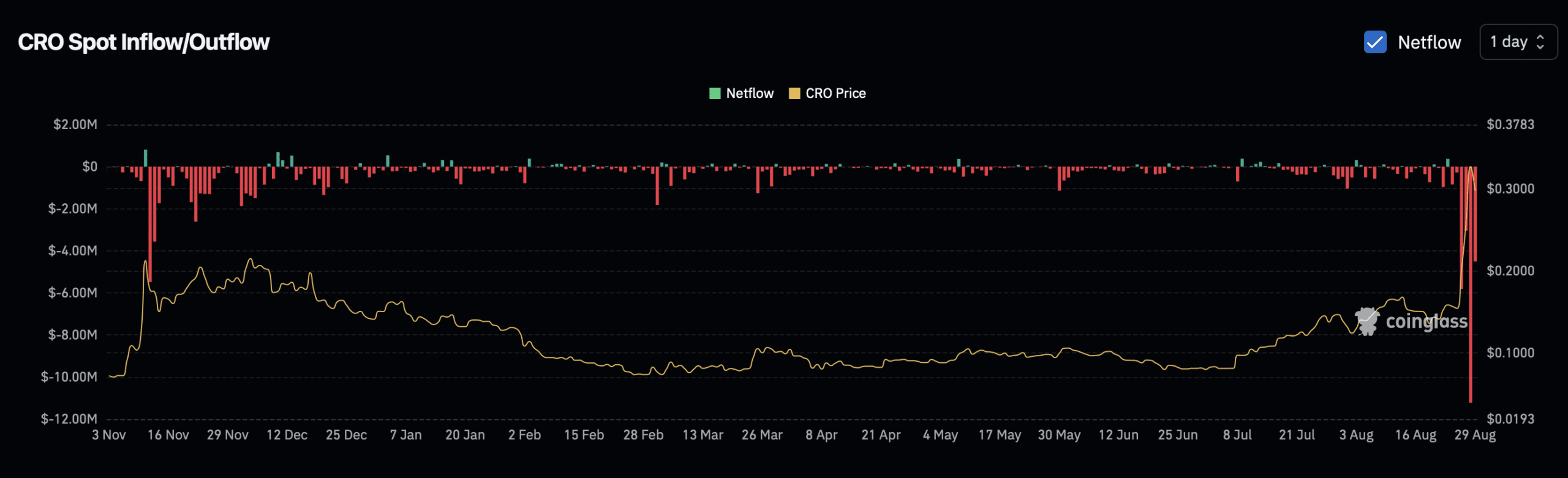1568x478 pixels.
Task: Hide the CRO Price series via legend text
Action: [835, 94]
